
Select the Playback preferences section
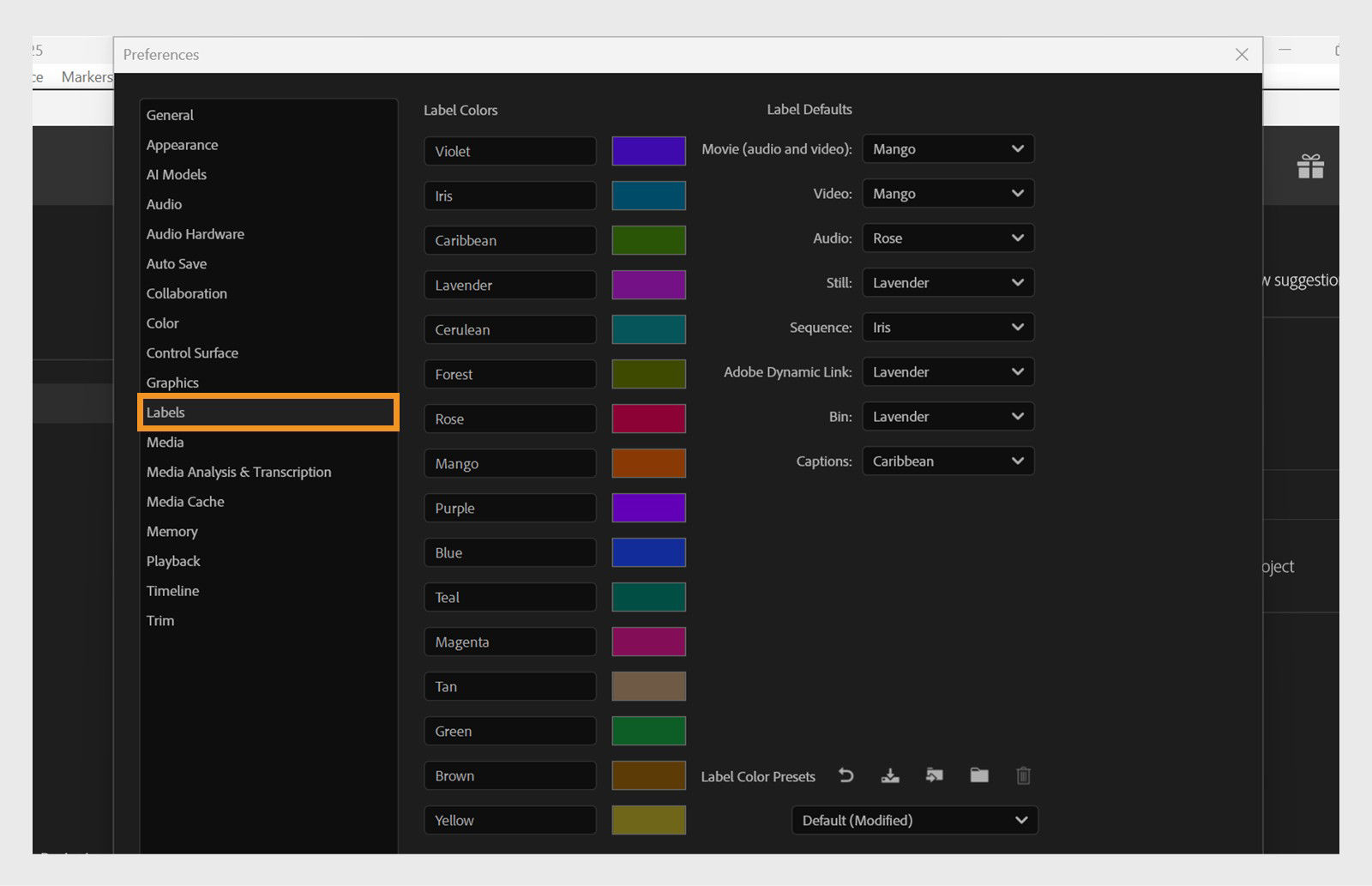172,561
